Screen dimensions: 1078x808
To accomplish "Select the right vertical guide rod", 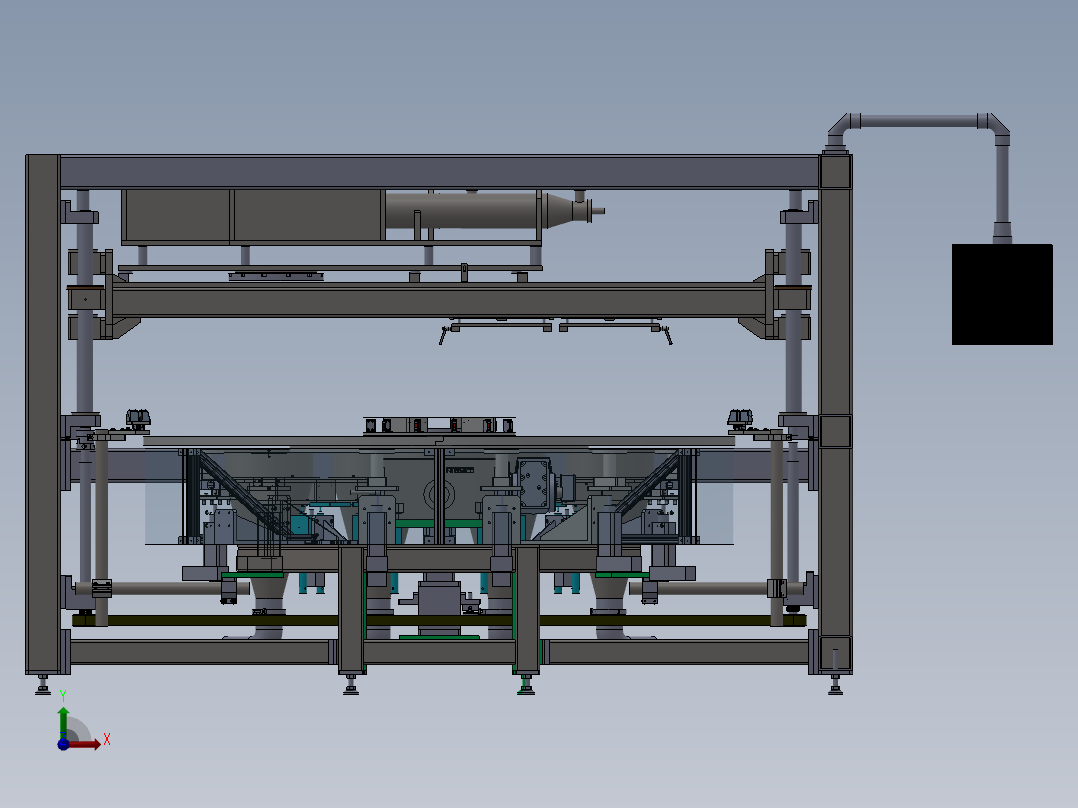I will 793,303.
